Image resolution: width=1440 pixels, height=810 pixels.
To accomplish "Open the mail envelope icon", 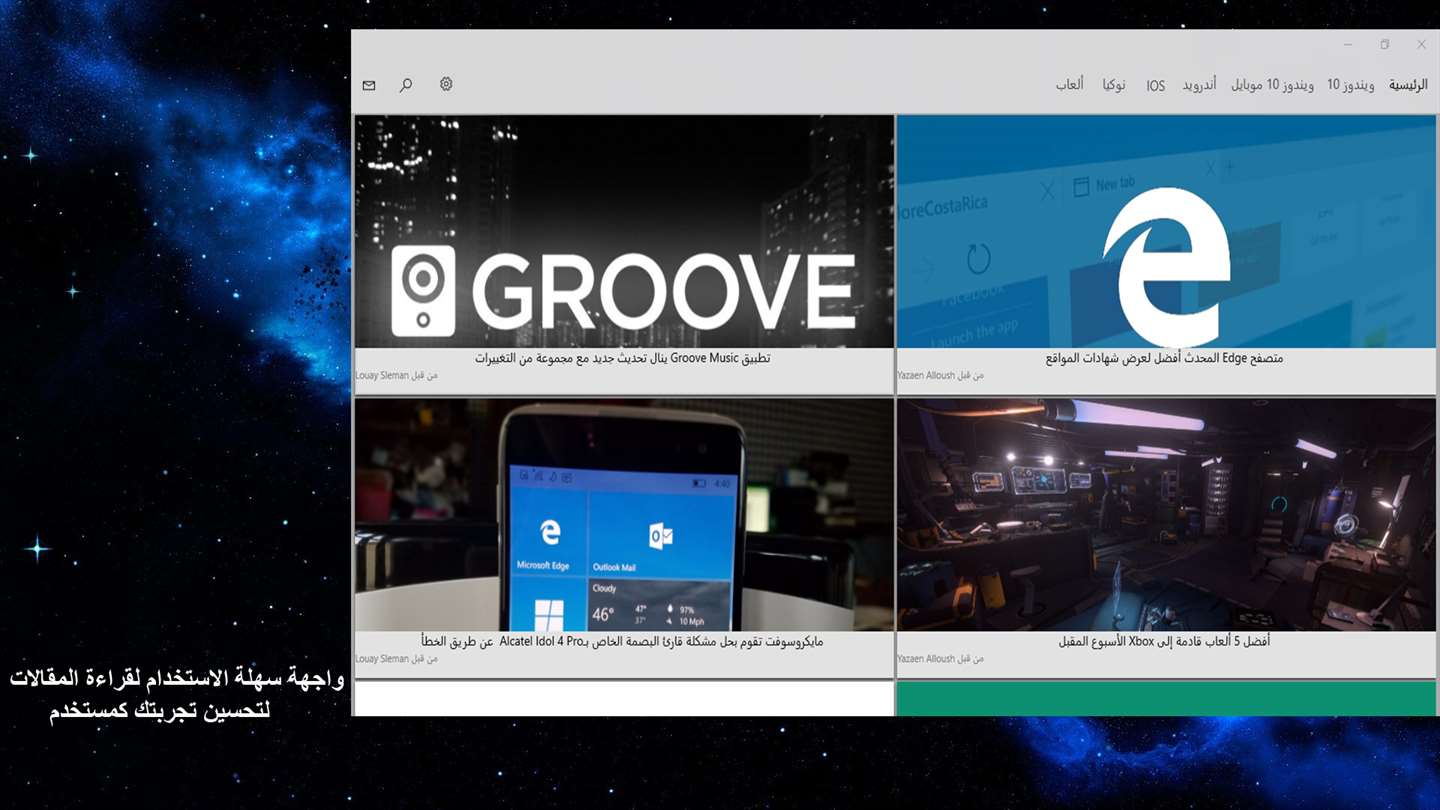I will pyautogui.click(x=369, y=86).
